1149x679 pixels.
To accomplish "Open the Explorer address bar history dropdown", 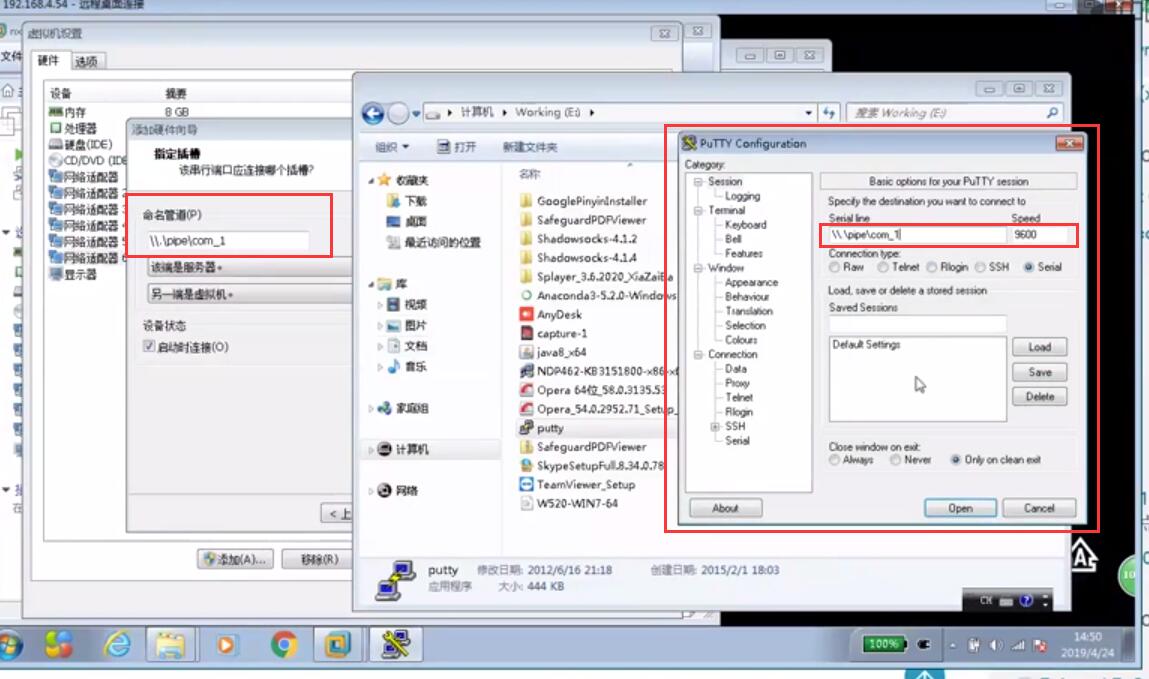I will coord(808,113).
